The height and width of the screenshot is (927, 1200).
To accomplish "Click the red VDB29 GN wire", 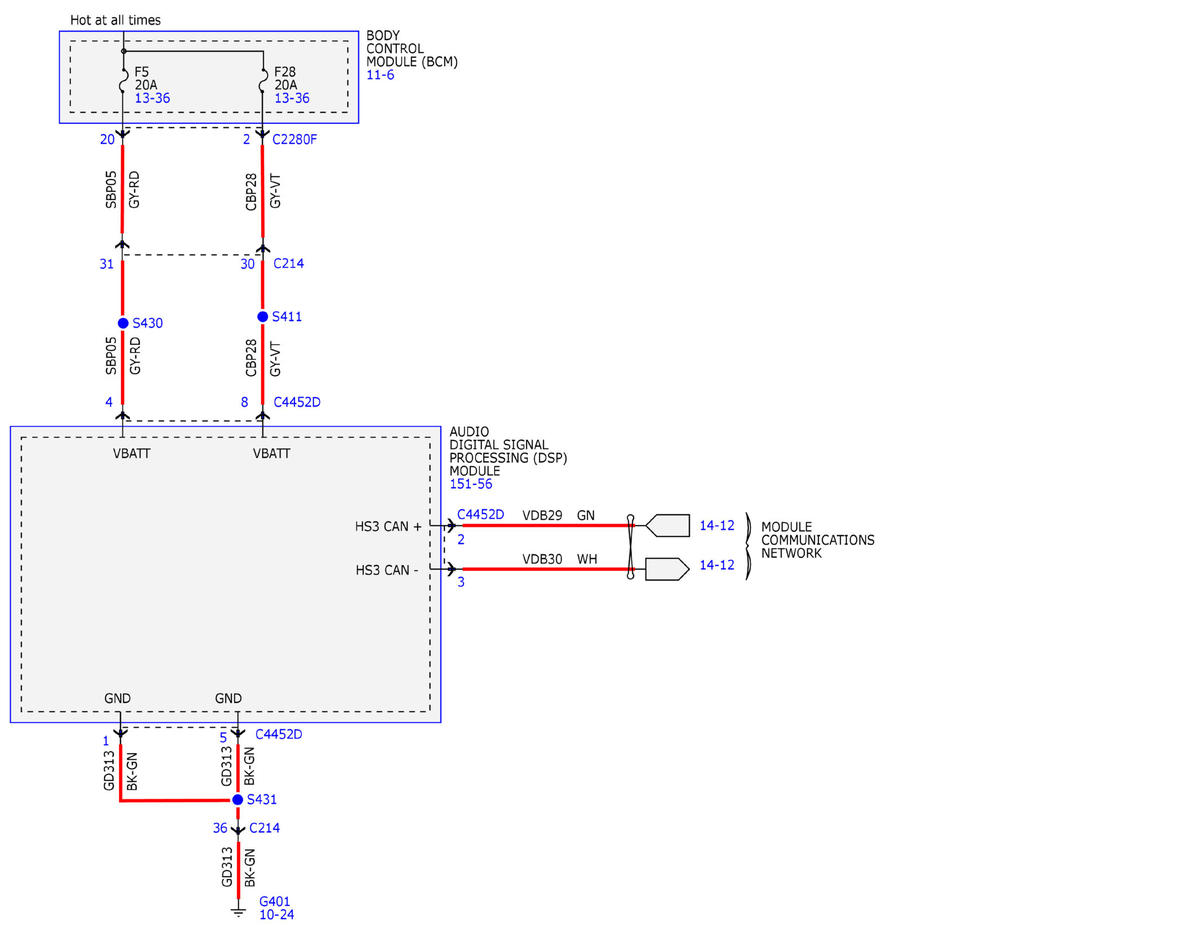I will point(545,524).
